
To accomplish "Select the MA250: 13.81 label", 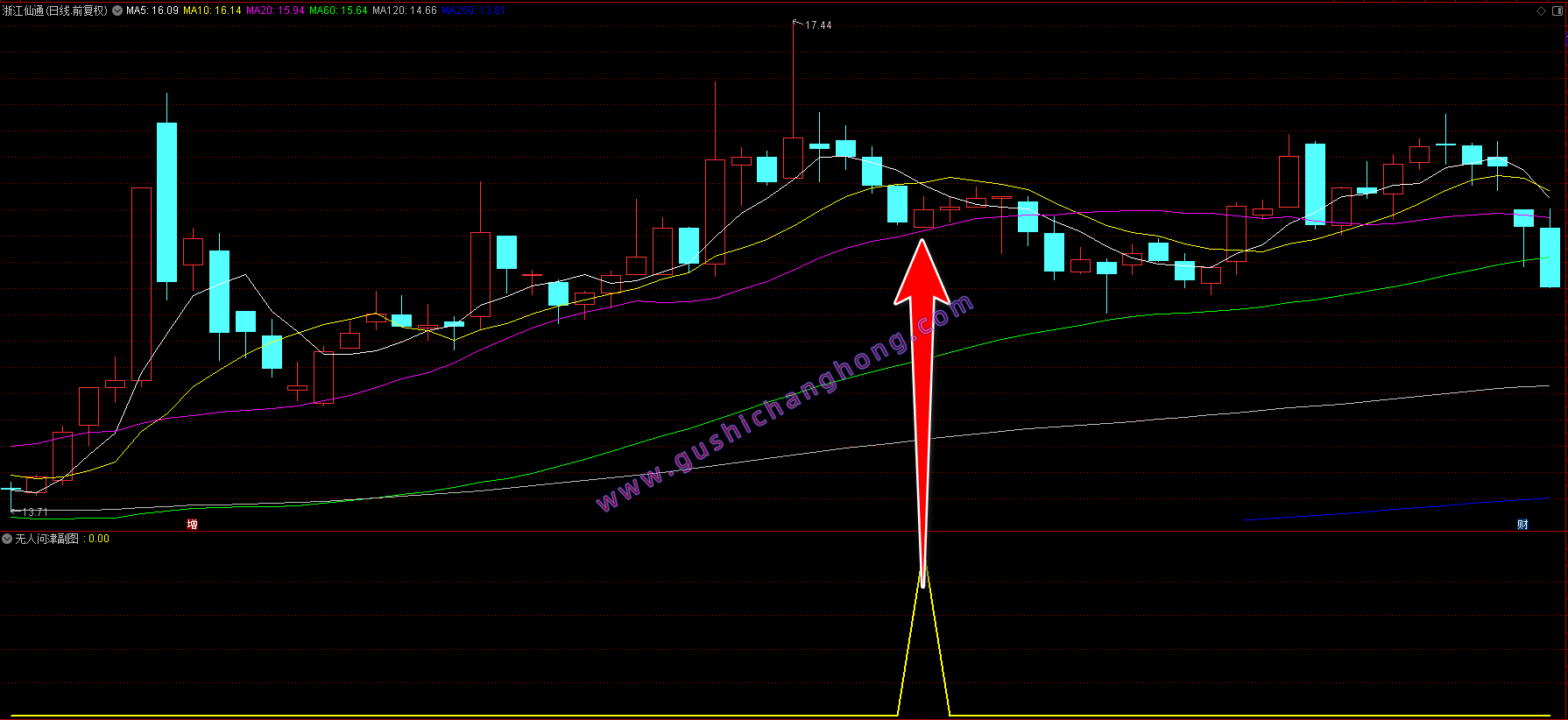I will coord(473,11).
